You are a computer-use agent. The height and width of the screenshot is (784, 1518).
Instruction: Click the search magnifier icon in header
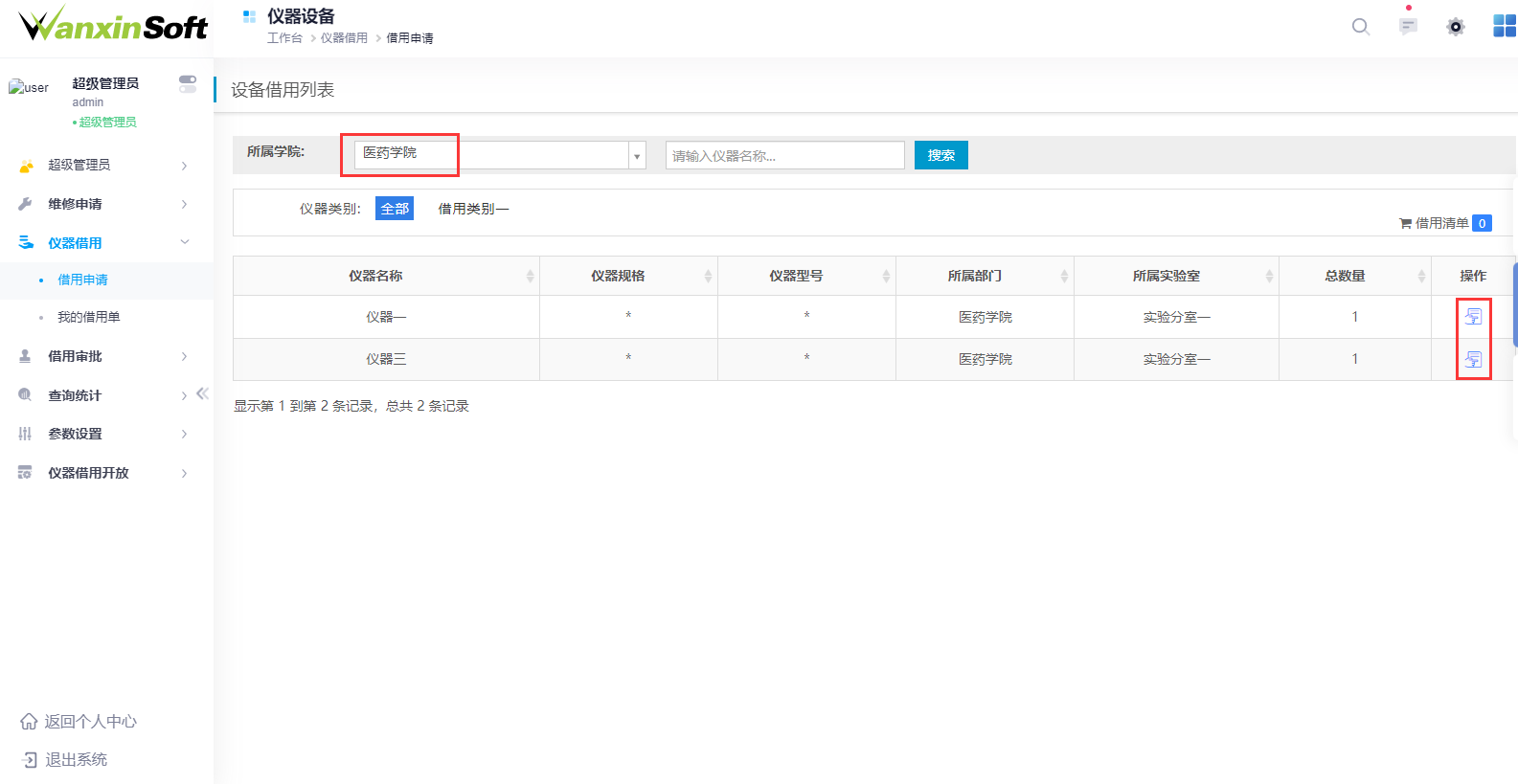click(x=1360, y=27)
